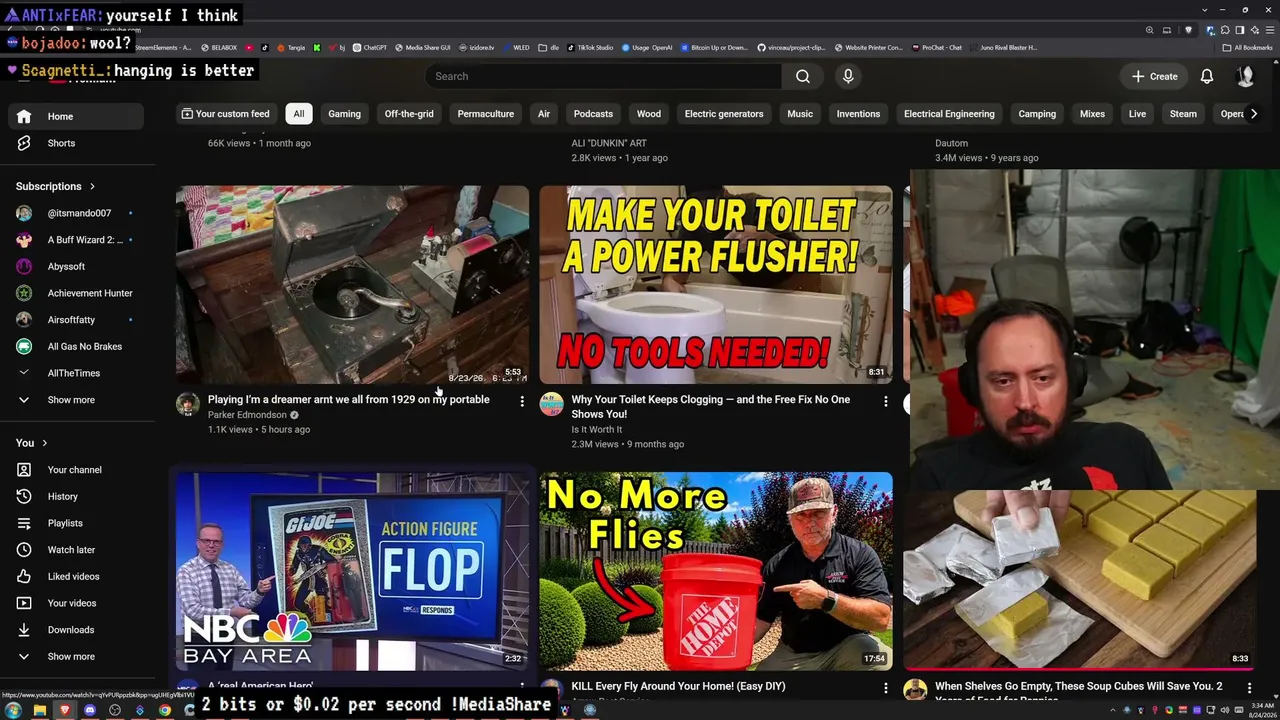
Task: Open Abyssoft subscription channel
Action: click(x=76, y=267)
